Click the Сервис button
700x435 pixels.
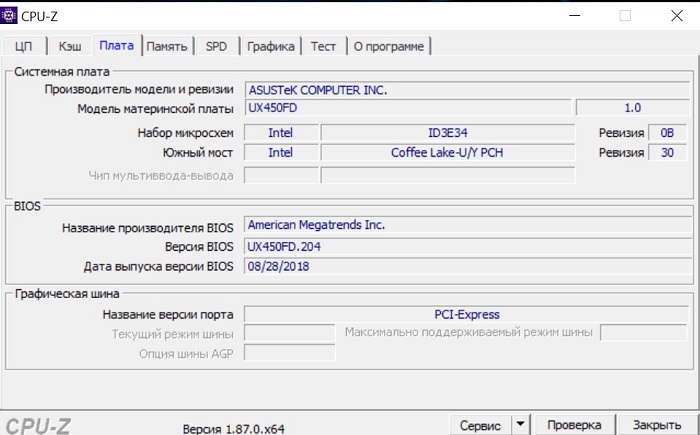point(480,425)
